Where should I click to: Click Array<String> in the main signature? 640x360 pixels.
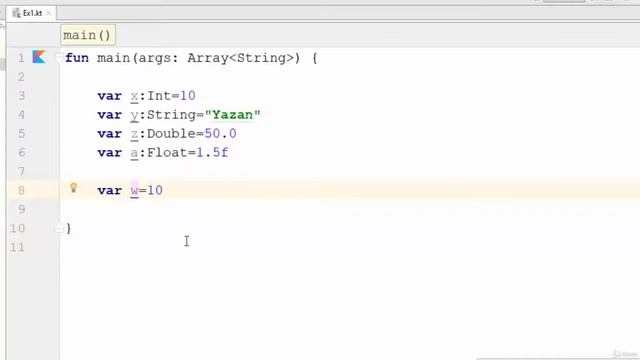coord(240,58)
